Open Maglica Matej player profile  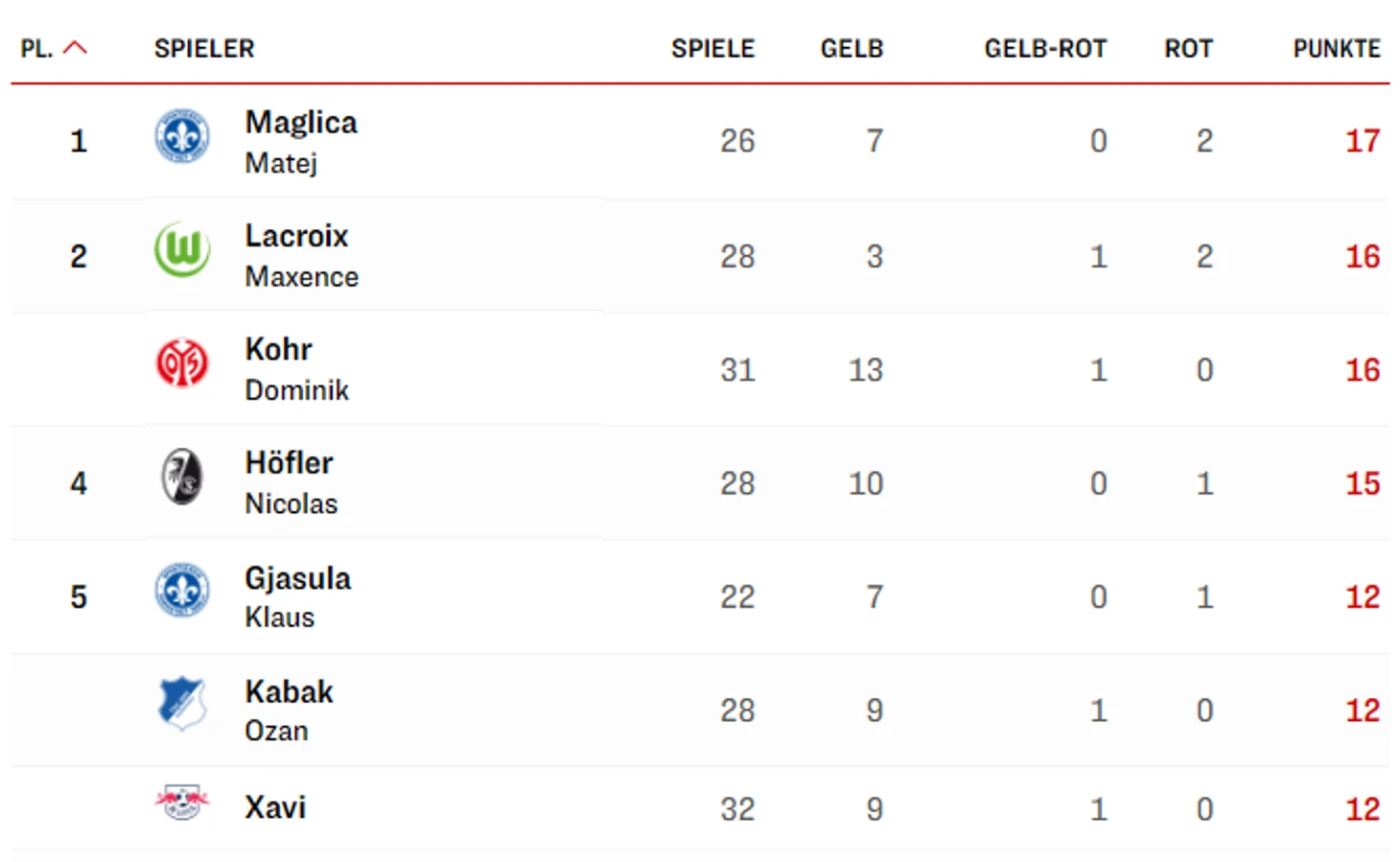pyautogui.click(x=300, y=141)
